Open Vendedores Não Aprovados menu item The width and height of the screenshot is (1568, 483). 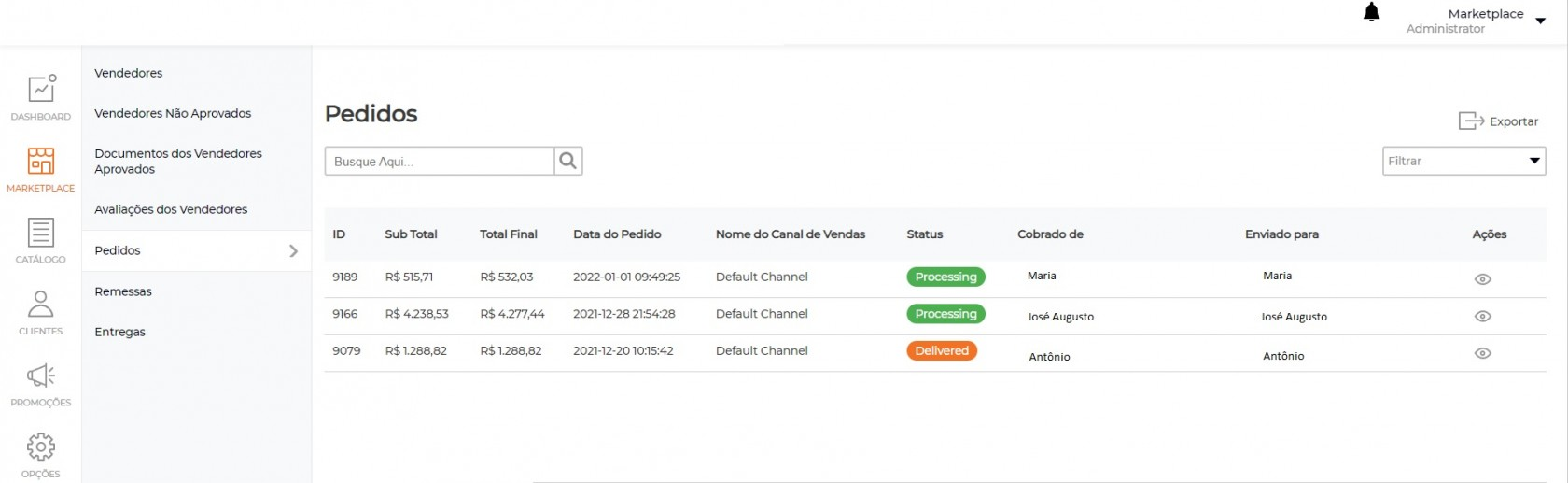pyautogui.click(x=173, y=113)
